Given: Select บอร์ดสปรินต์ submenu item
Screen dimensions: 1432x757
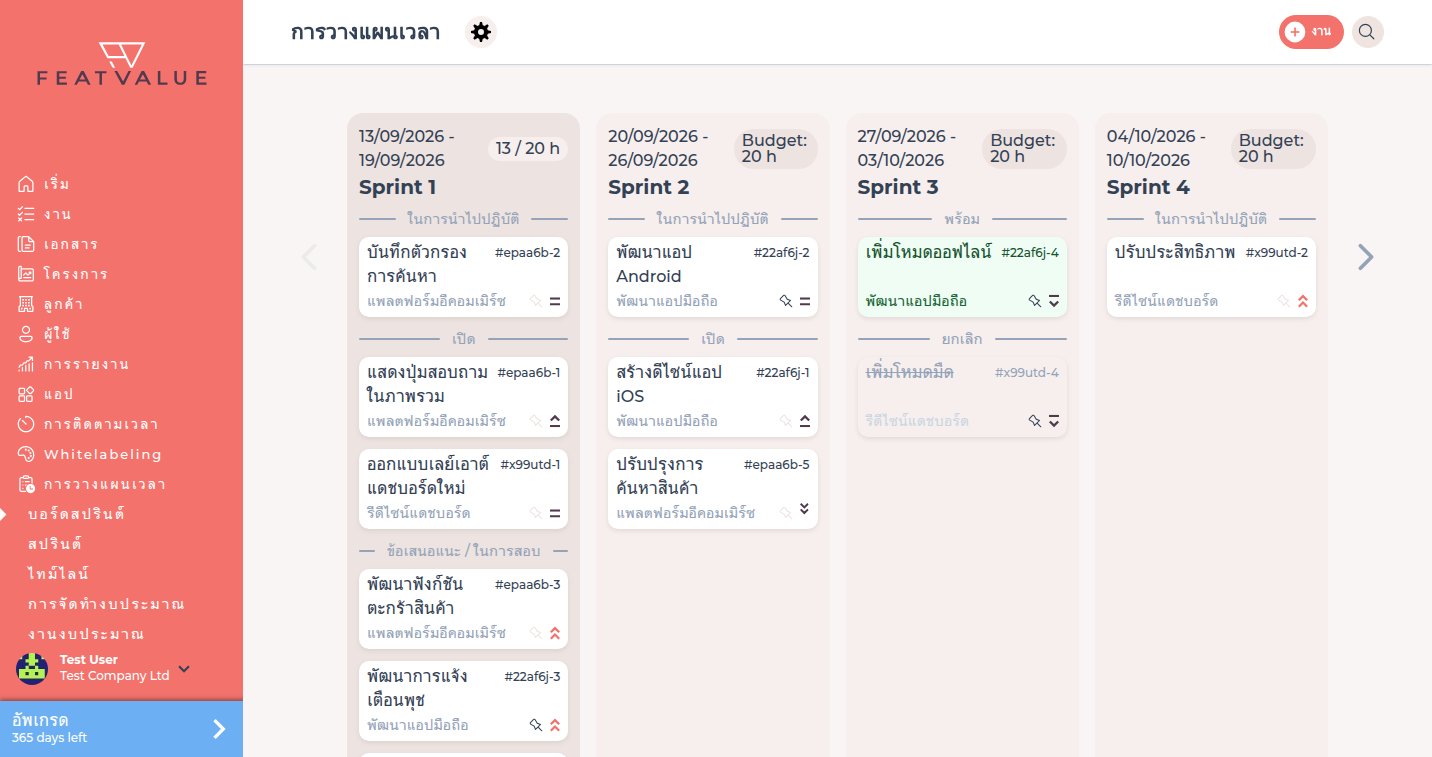Looking at the screenshot, I should click(76, 514).
